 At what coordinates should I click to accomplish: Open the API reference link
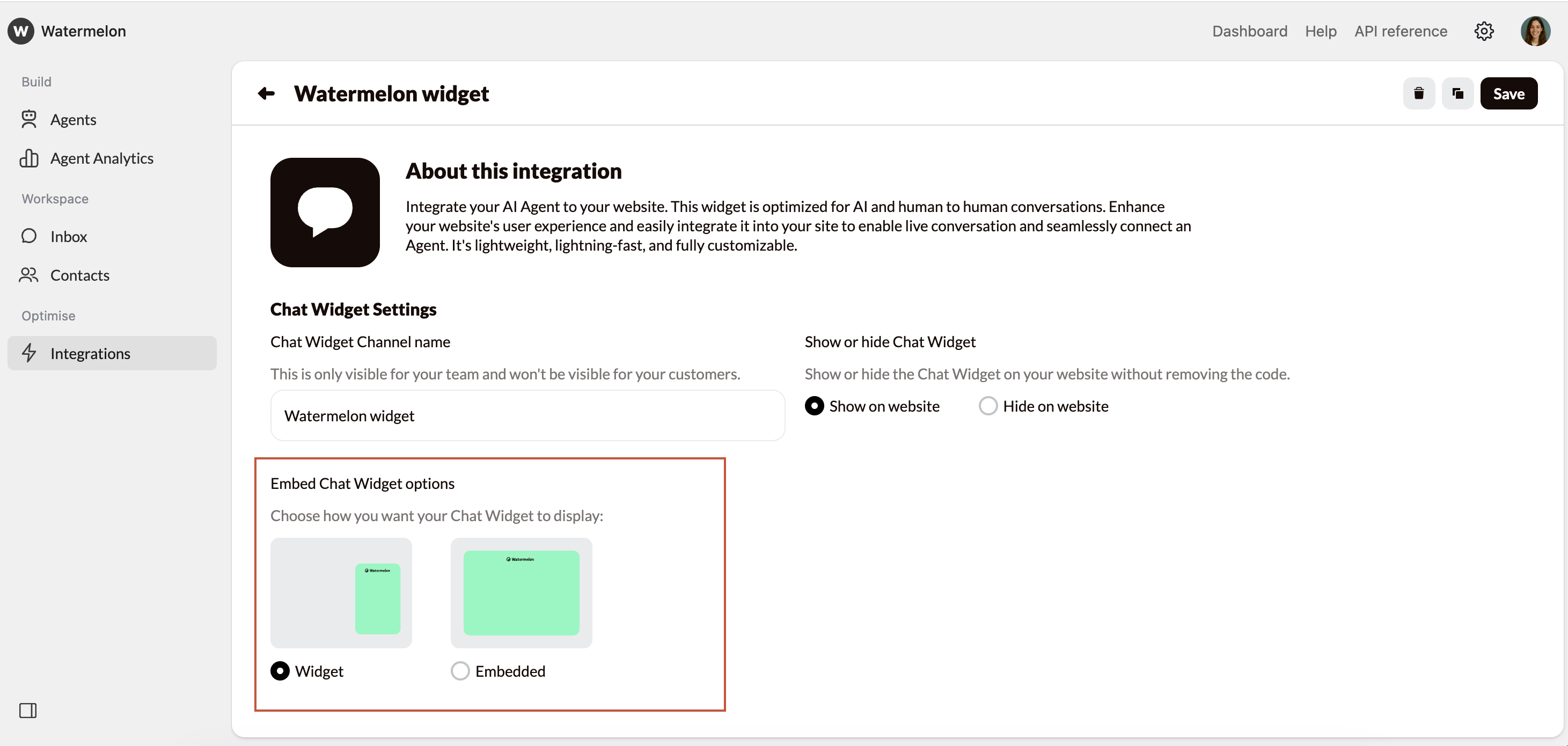click(x=1400, y=31)
